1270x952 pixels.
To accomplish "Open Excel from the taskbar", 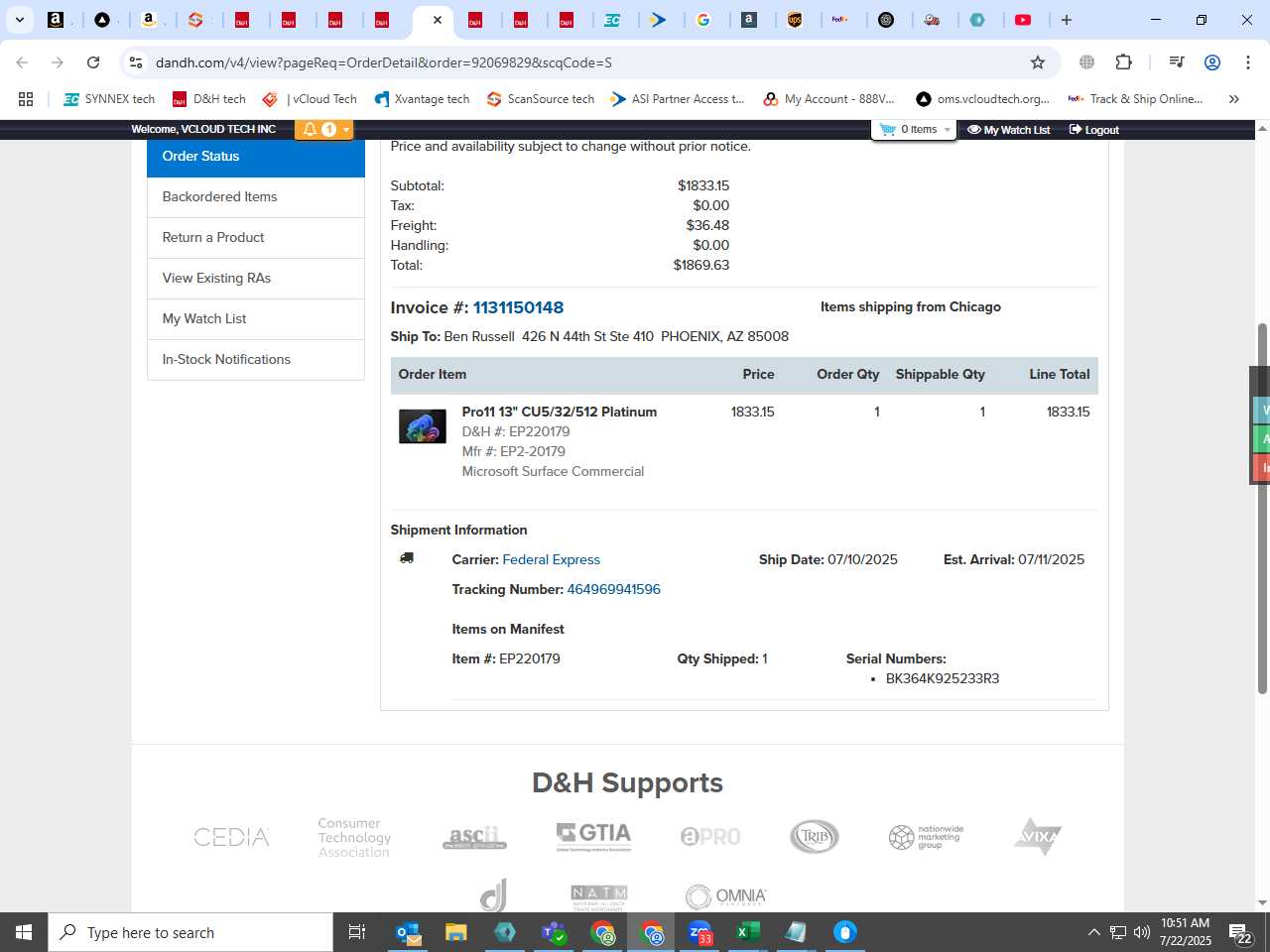I will coord(748,932).
